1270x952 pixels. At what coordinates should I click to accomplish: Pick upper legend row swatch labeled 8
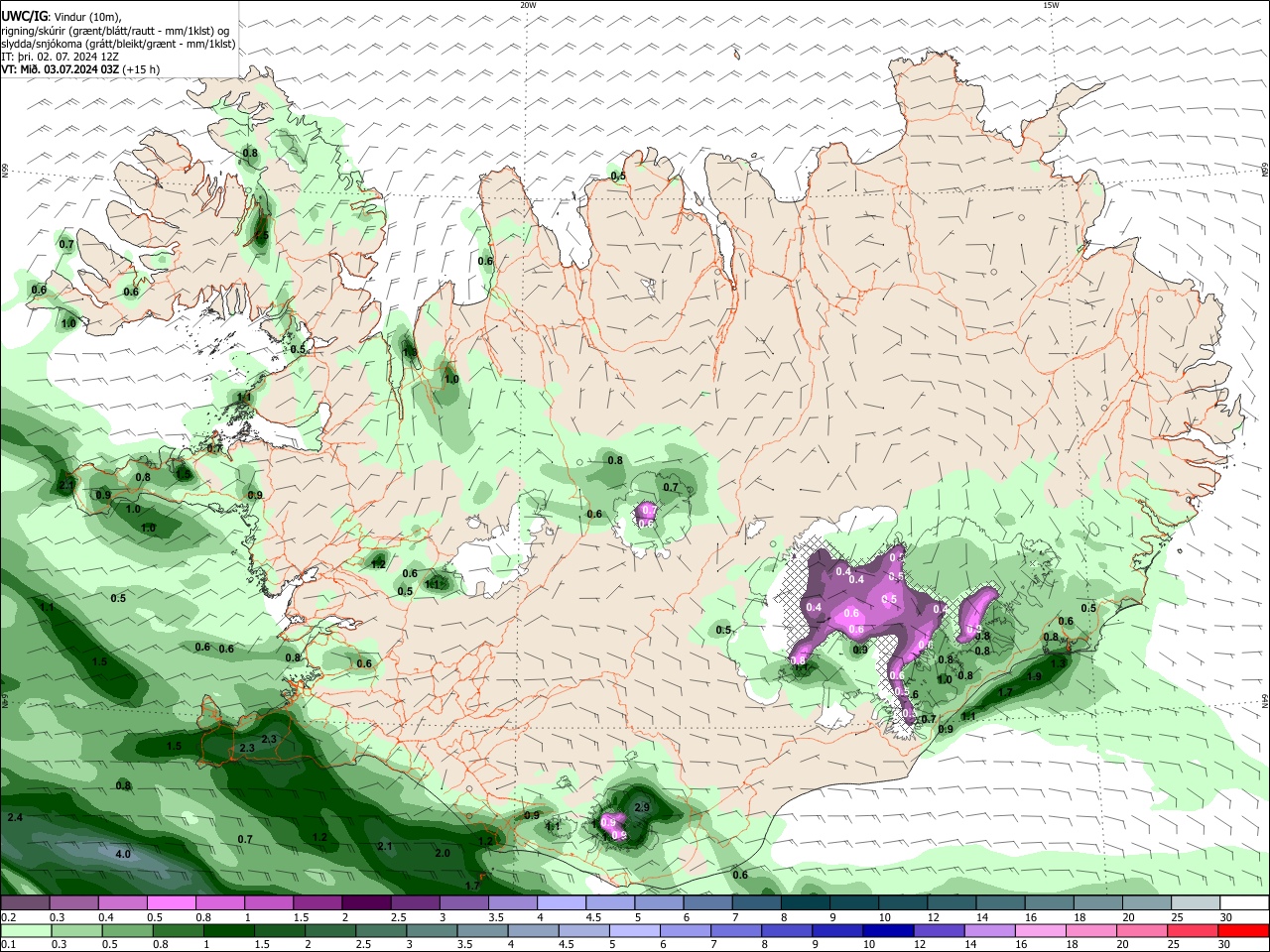[x=805, y=902]
